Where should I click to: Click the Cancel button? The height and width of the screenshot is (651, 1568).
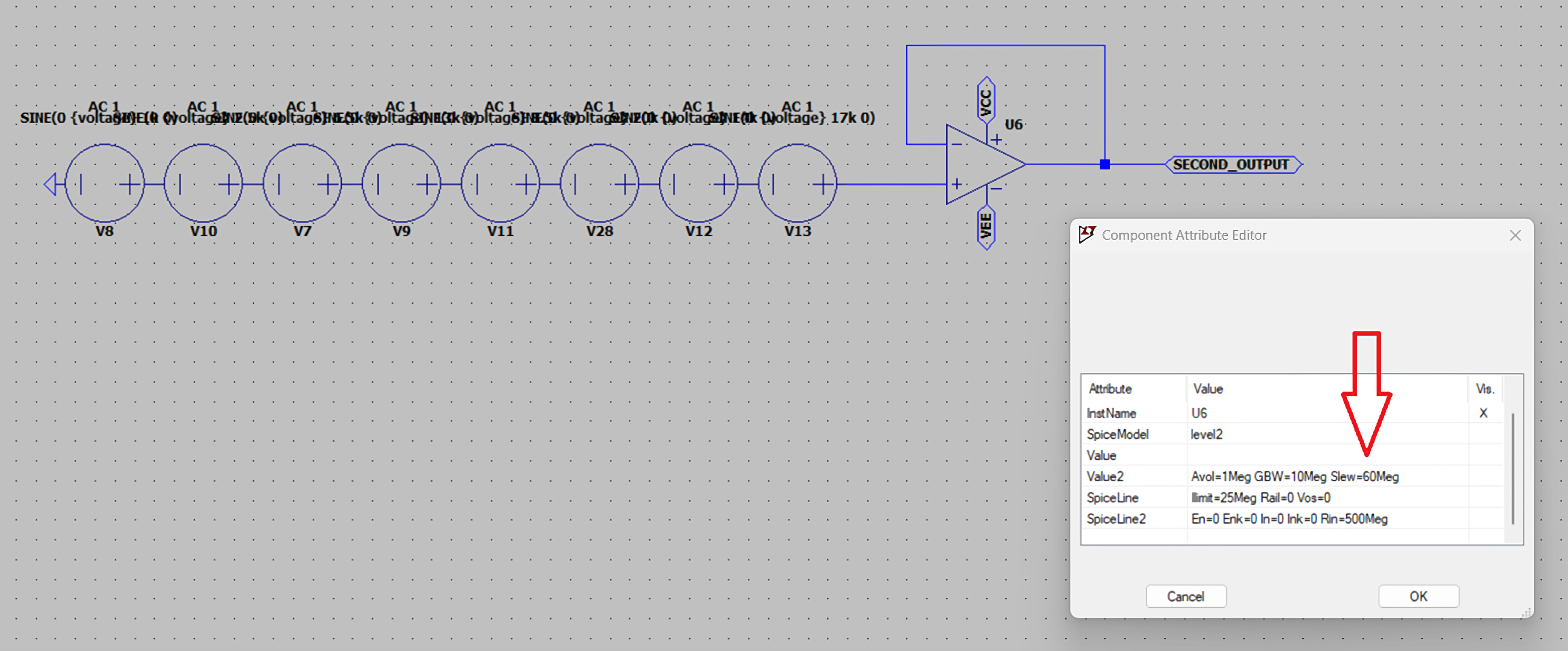click(x=1186, y=596)
